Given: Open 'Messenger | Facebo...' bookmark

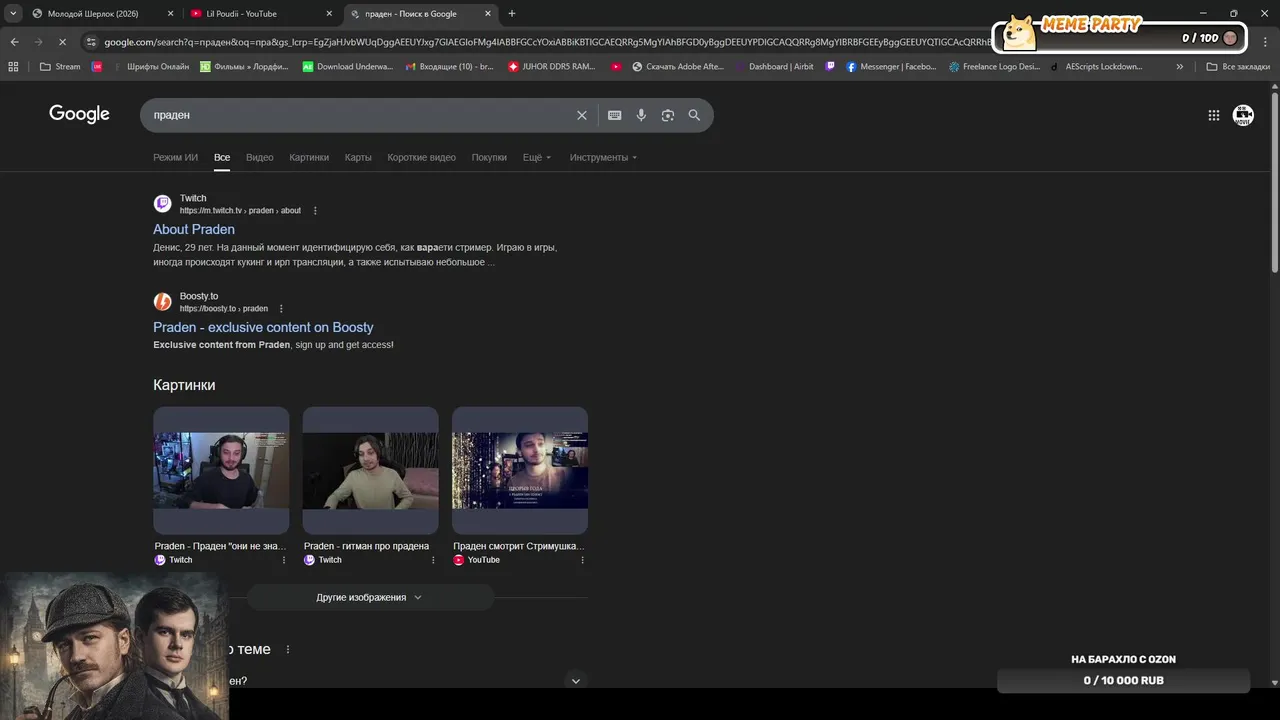Looking at the screenshot, I should pos(891,67).
